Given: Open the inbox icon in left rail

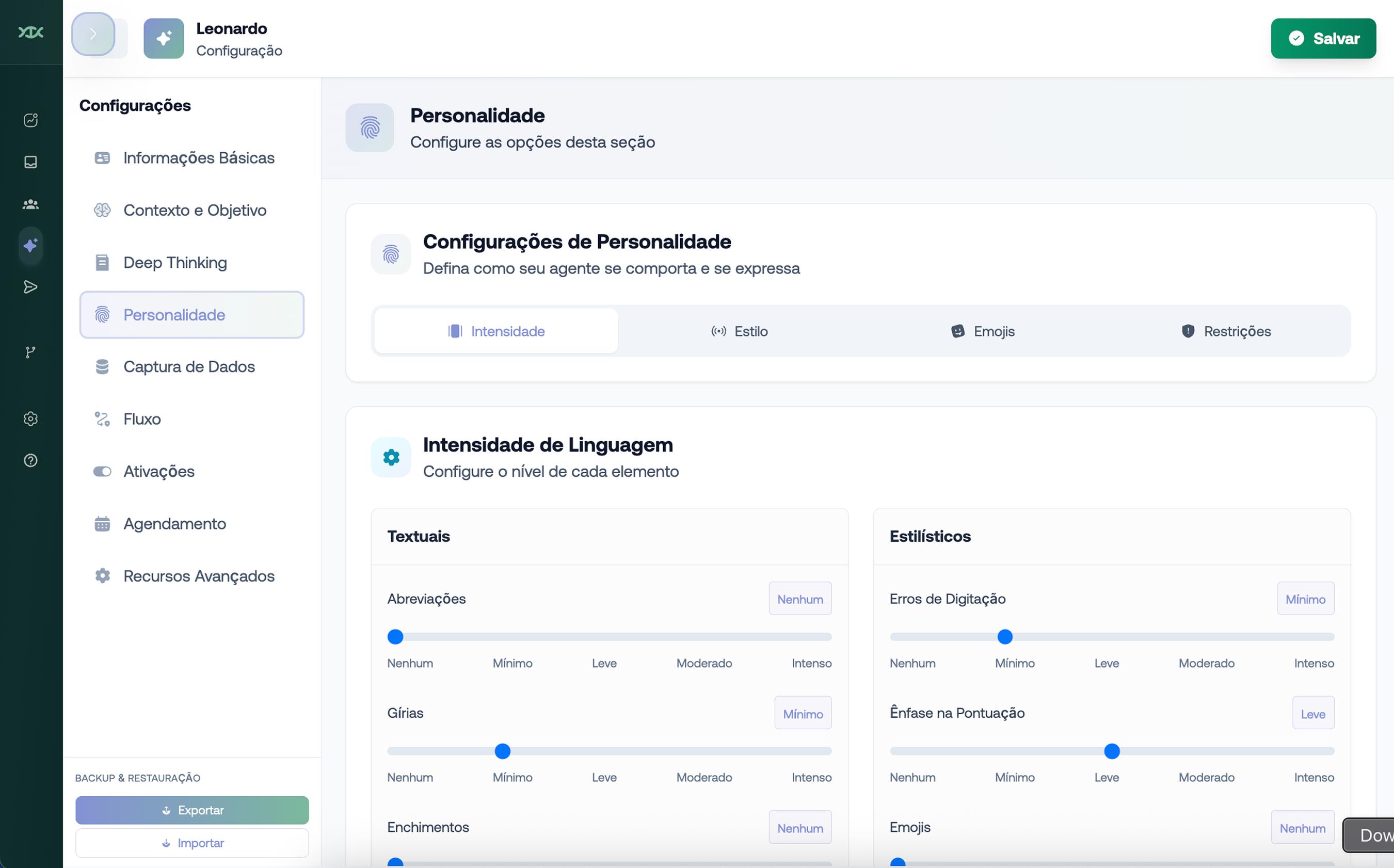Looking at the screenshot, I should pyautogui.click(x=30, y=162).
